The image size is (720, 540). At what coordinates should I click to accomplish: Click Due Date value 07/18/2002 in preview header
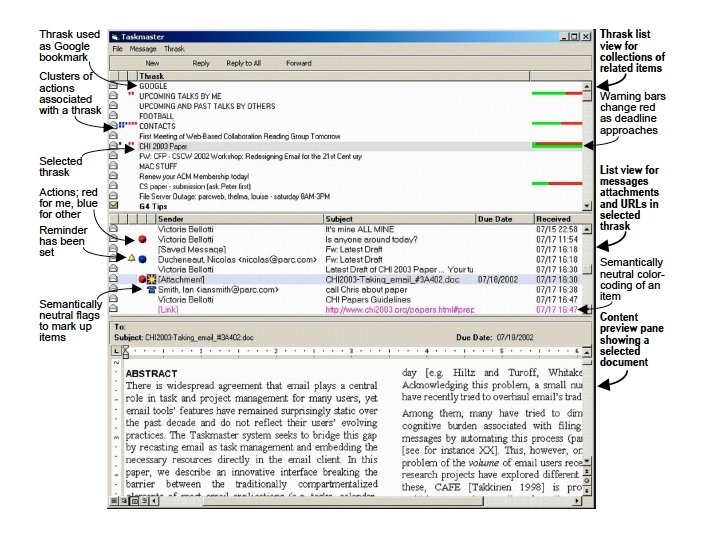pos(515,338)
